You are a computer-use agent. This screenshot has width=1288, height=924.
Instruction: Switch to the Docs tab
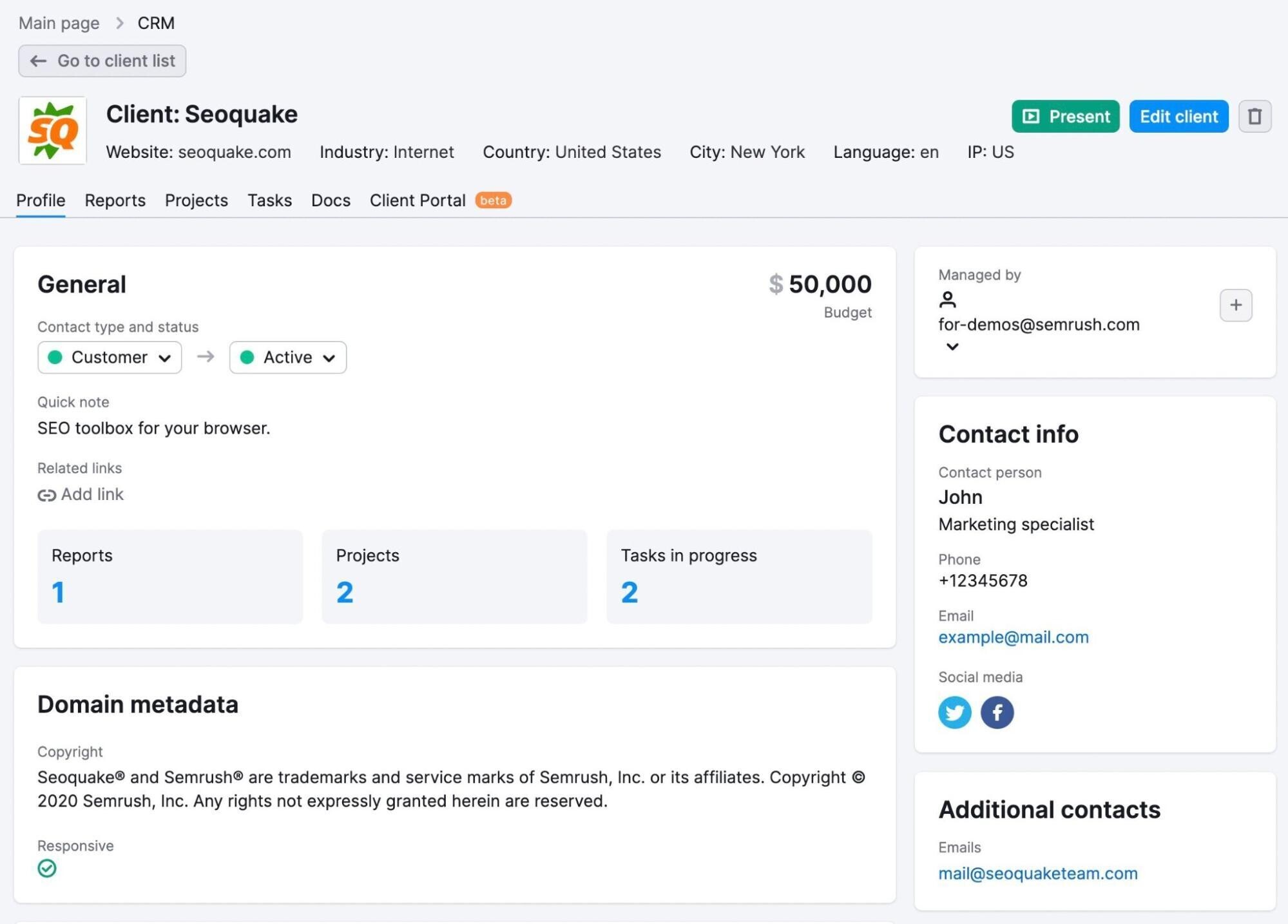[331, 200]
